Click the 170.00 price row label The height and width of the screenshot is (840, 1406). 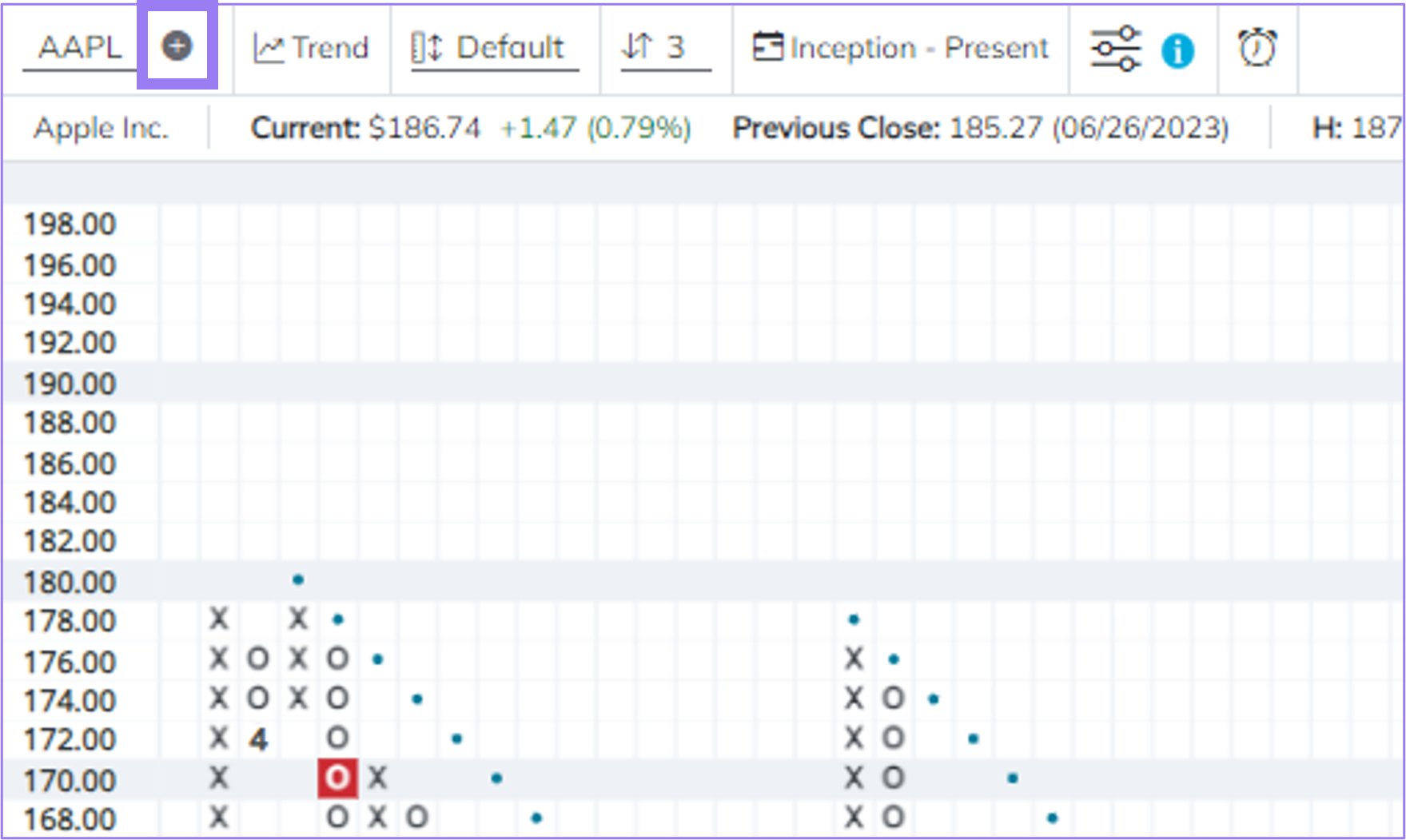tap(69, 779)
